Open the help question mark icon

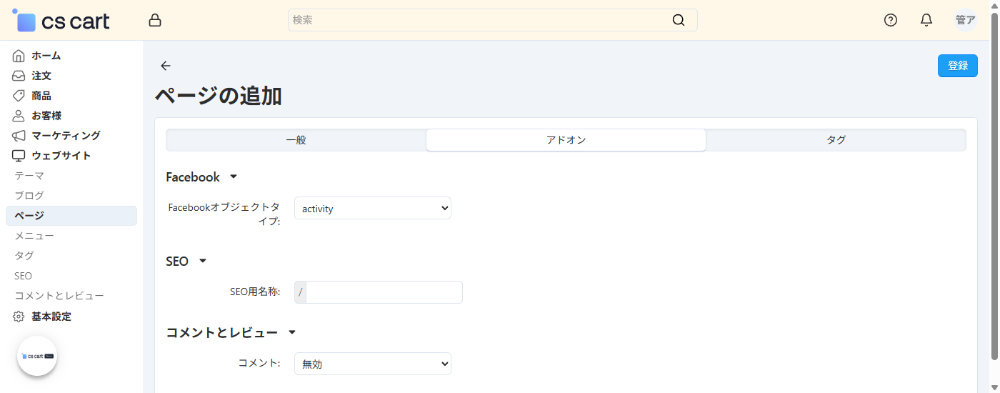click(x=890, y=20)
